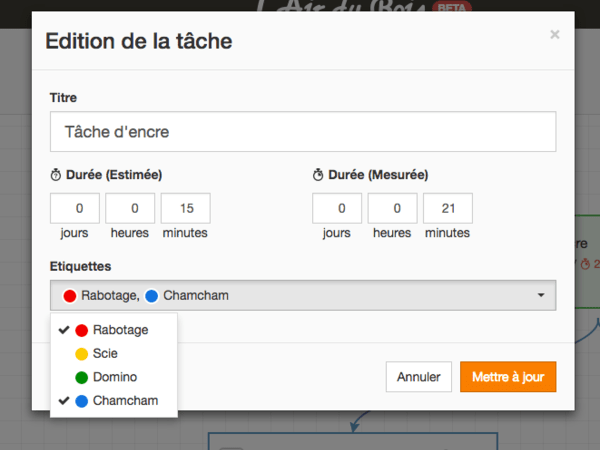Click the Titre text field
600x450 pixels.
coord(302,131)
